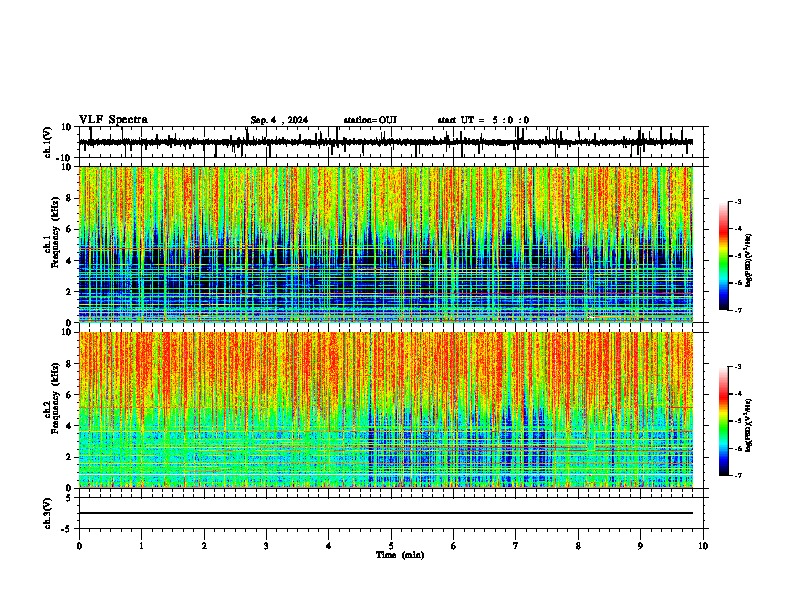Image resolution: width=792 pixels, height=612 pixels.
Task: Click time axis tick label "8"
Action: [578, 546]
